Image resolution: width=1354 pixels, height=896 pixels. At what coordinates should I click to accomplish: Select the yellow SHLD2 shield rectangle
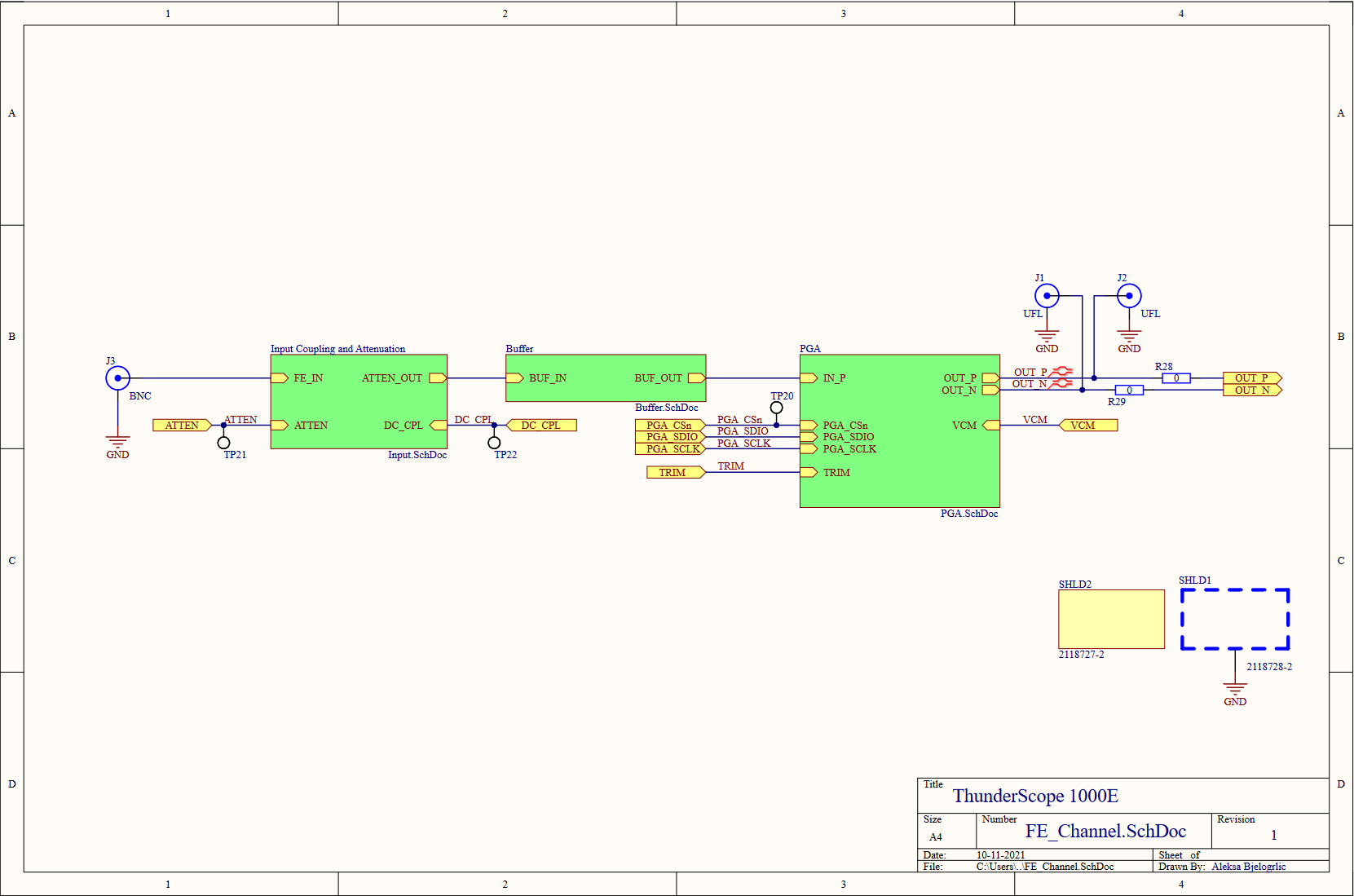(x=1111, y=619)
